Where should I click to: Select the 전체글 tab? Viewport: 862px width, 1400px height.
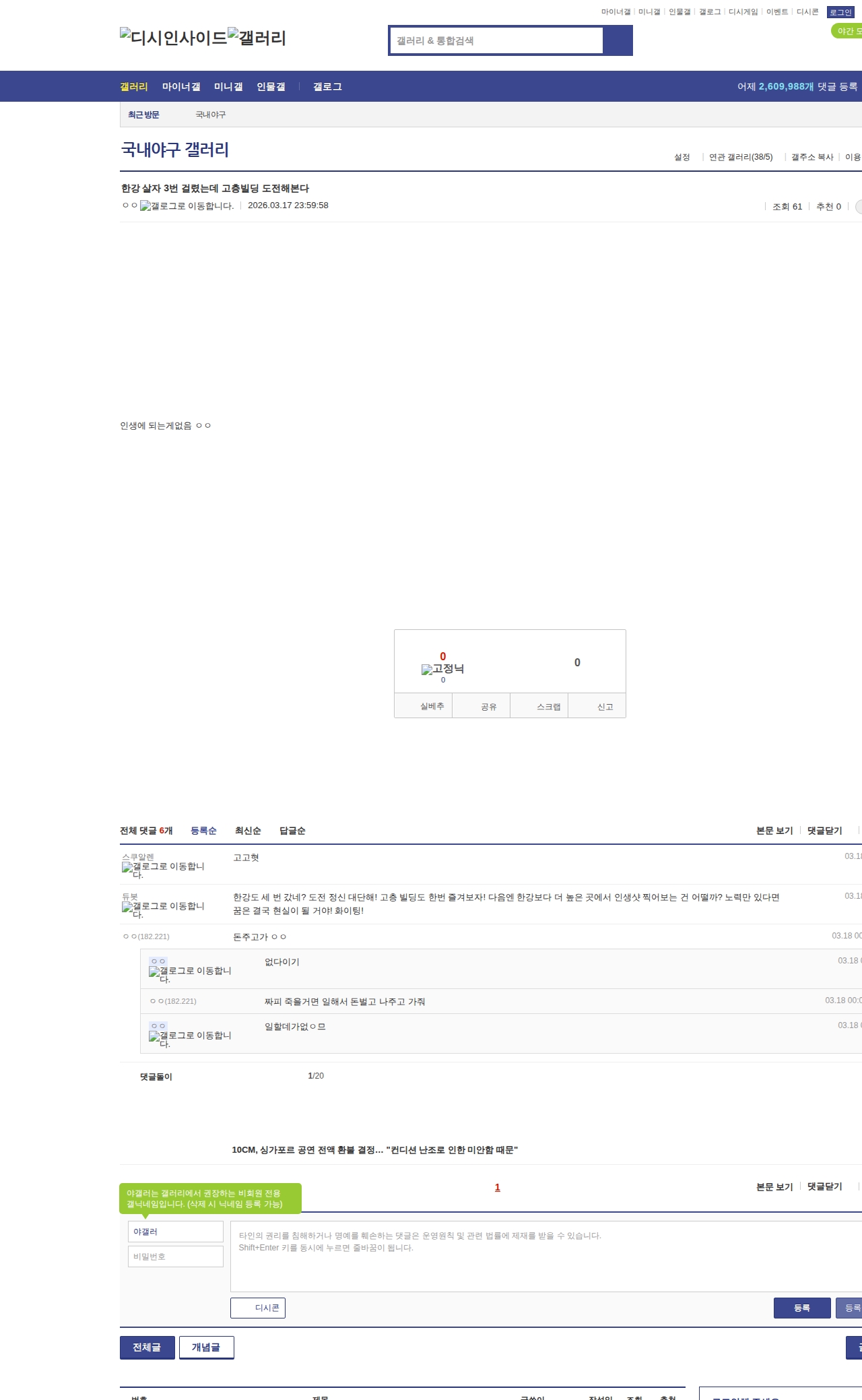(147, 1347)
